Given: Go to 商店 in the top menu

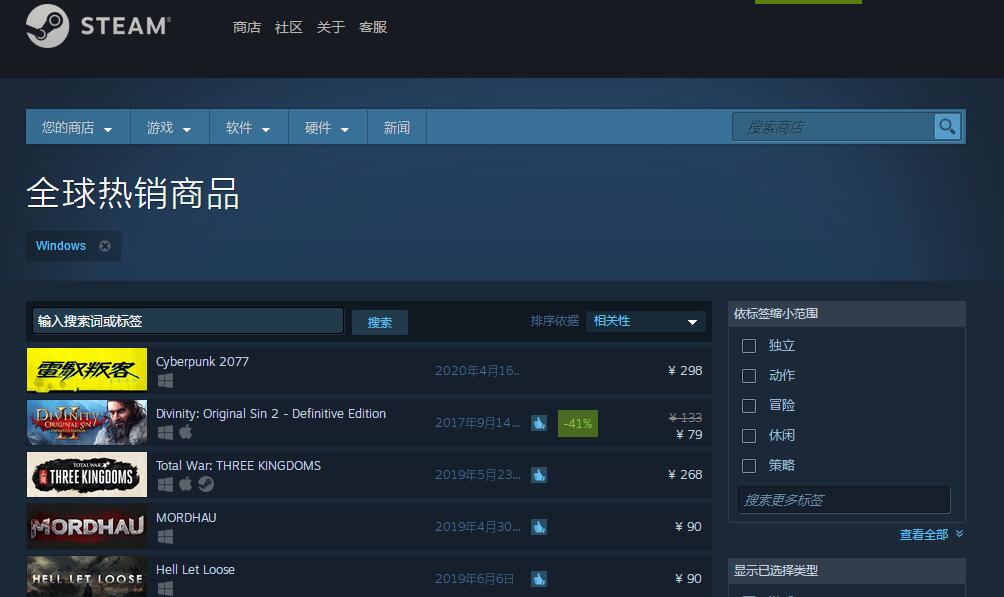Looking at the screenshot, I should [x=247, y=27].
